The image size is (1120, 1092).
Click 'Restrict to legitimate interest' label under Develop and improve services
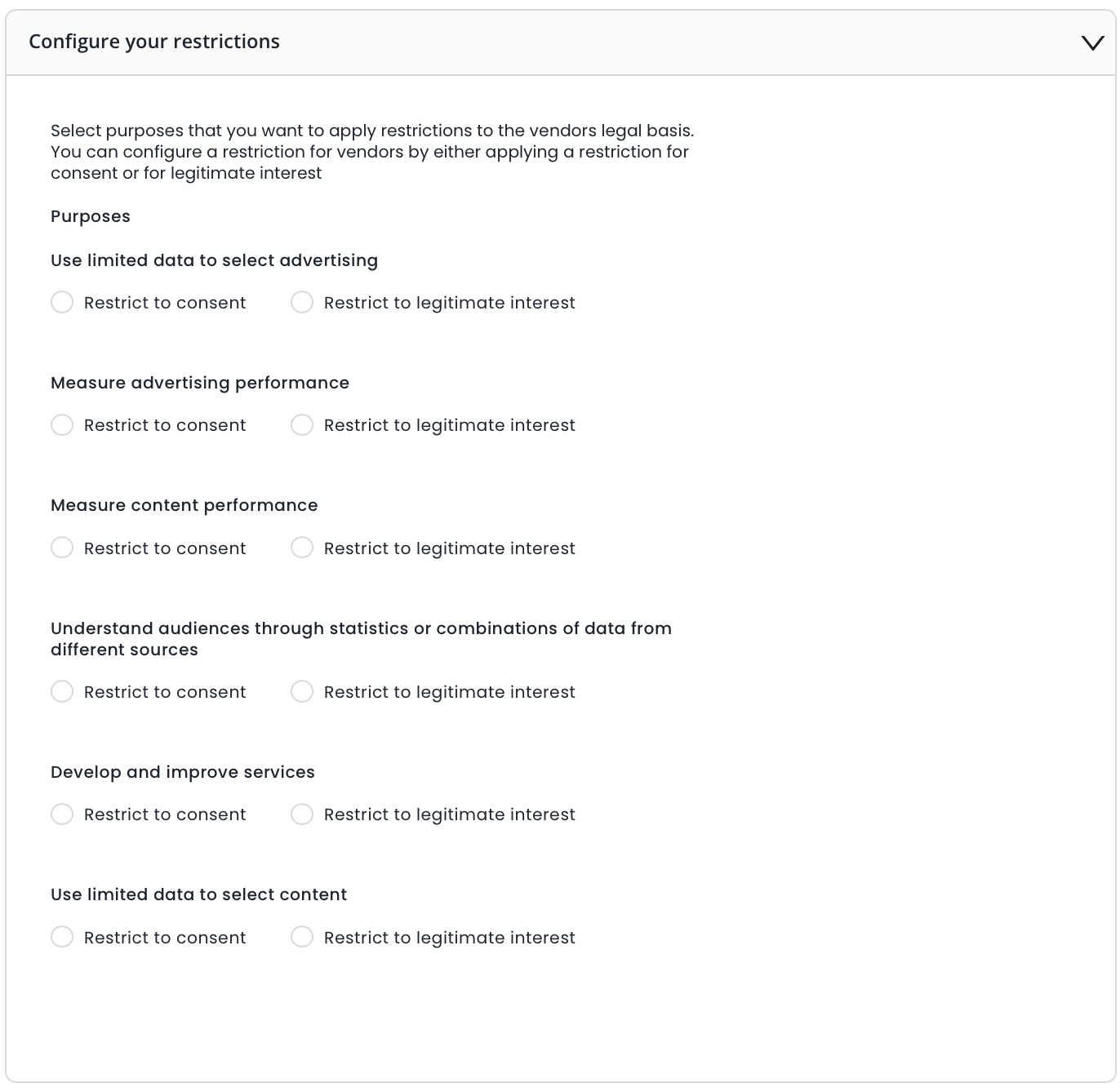tap(449, 815)
